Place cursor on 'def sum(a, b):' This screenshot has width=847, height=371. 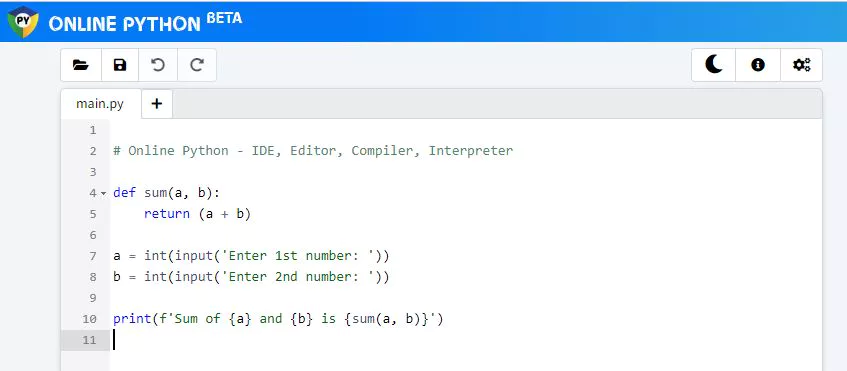tap(167, 193)
